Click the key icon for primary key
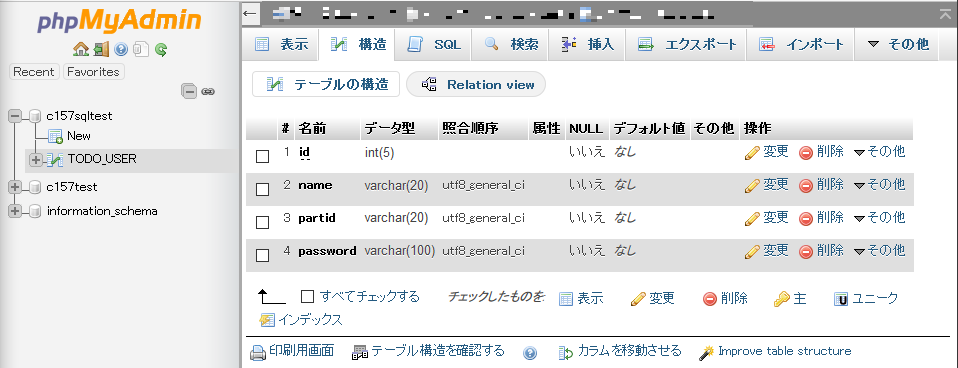Image resolution: width=958 pixels, height=368 pixels. coord(781,299)
